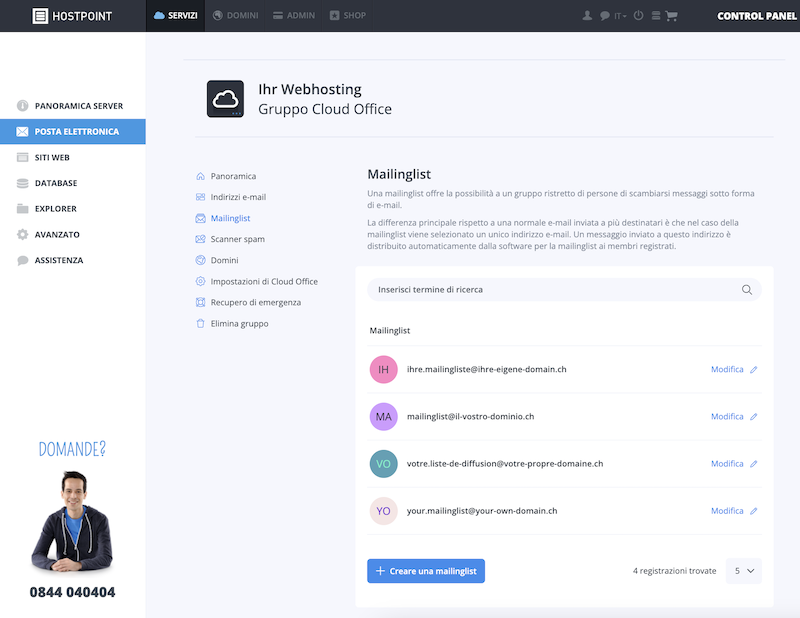
Task: Click the server stack icon in top bar
Action: (x=656, y=16)
